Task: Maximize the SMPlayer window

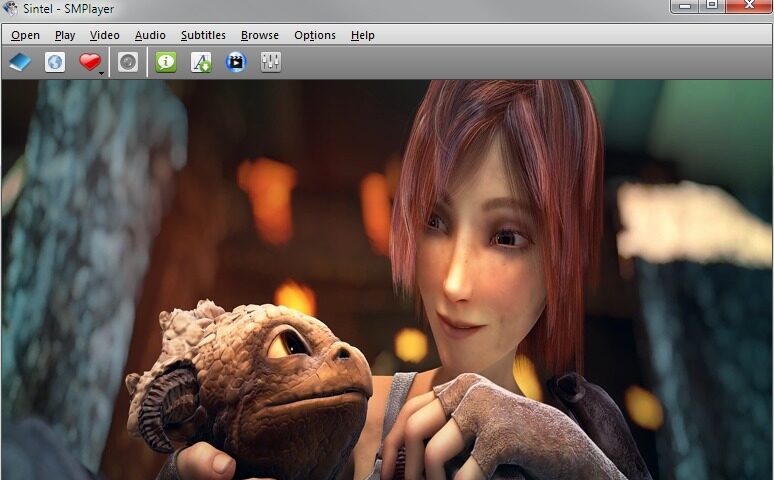Action: (712, 5)
